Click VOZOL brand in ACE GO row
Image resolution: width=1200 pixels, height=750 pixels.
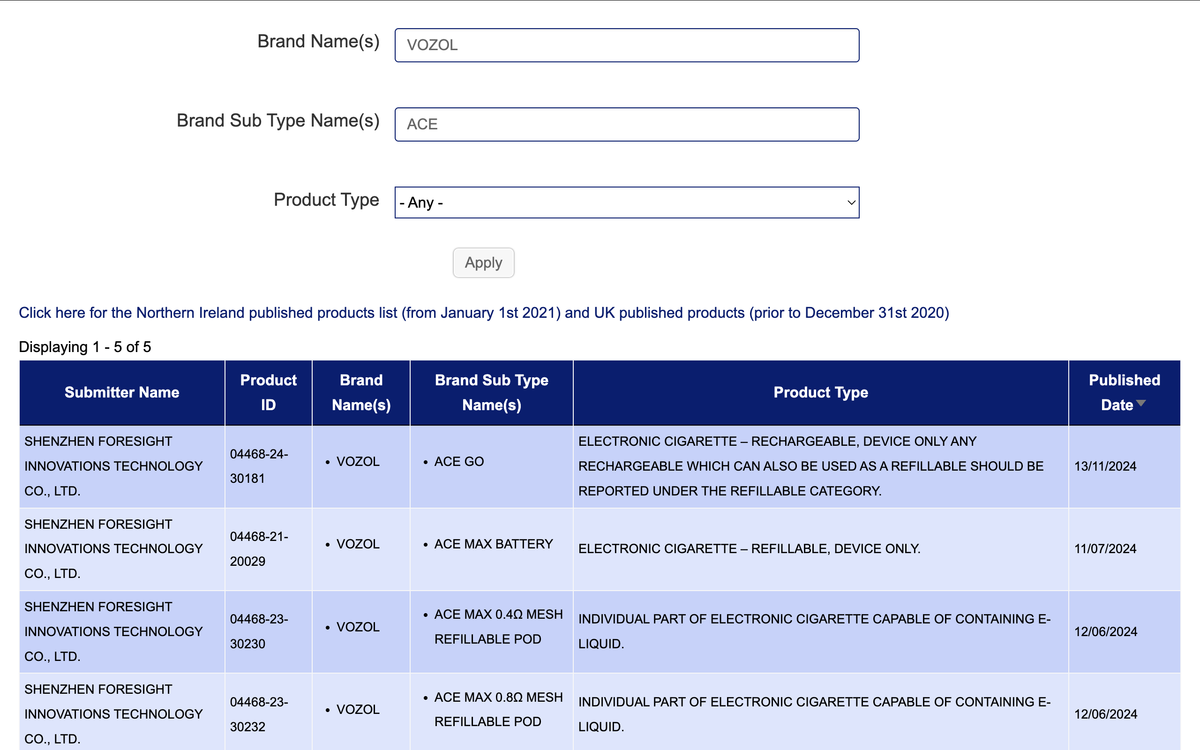coord(358,461)
